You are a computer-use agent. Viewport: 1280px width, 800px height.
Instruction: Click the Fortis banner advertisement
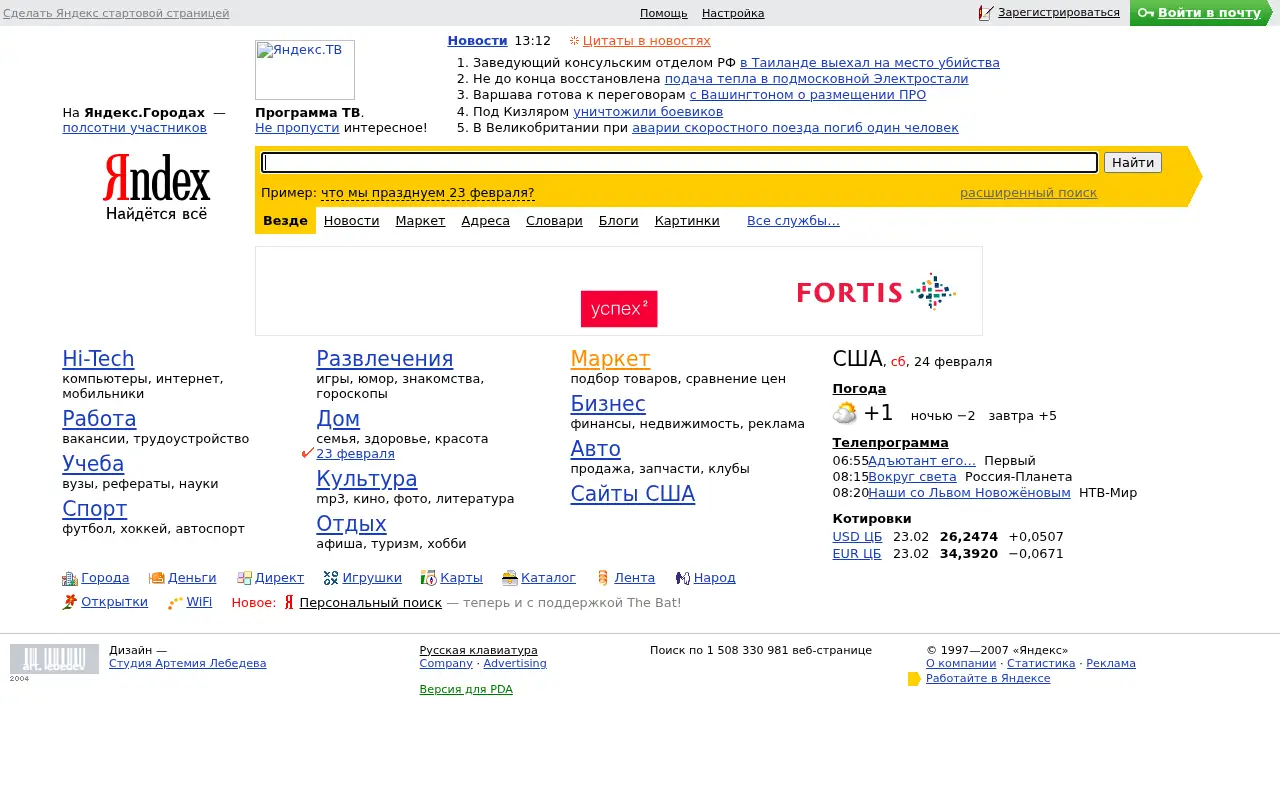pyautogui.click(x=619, y=291)
